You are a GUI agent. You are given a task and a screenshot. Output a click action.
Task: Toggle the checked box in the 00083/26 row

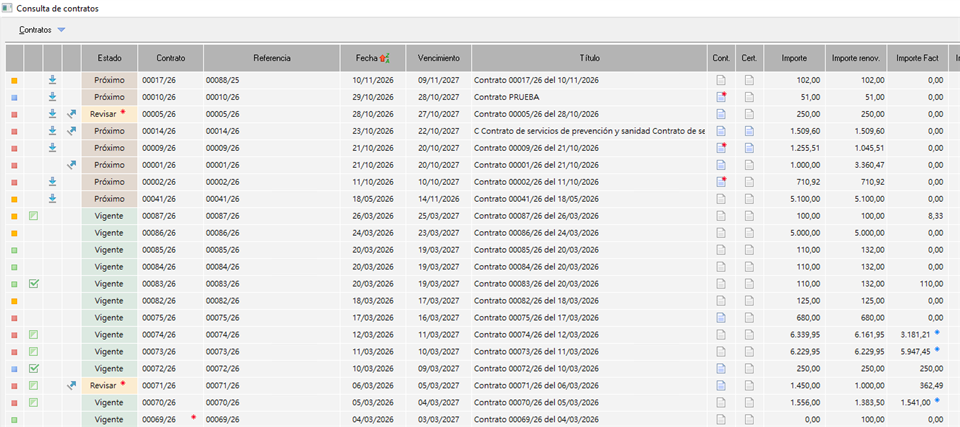pyautogui.click(x=34, y=284)
